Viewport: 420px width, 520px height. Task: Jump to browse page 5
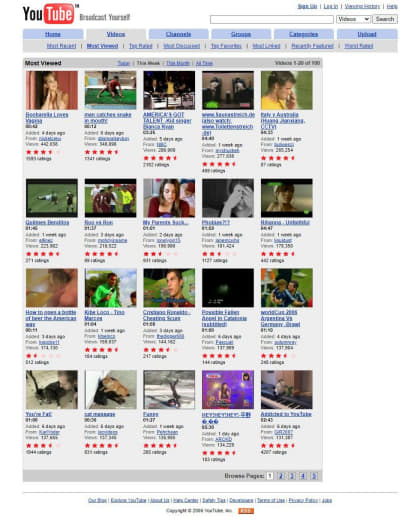pos(314,476)
